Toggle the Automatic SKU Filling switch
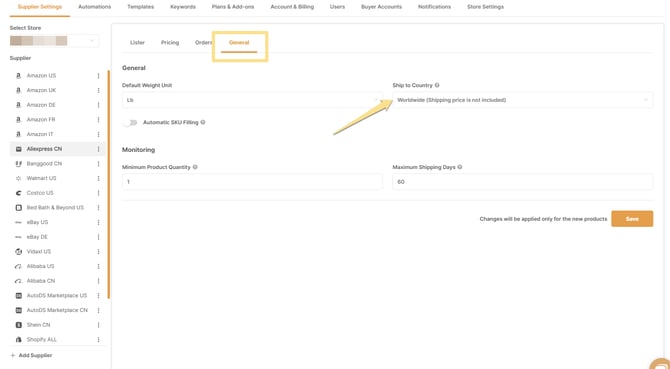 (130, 123)
